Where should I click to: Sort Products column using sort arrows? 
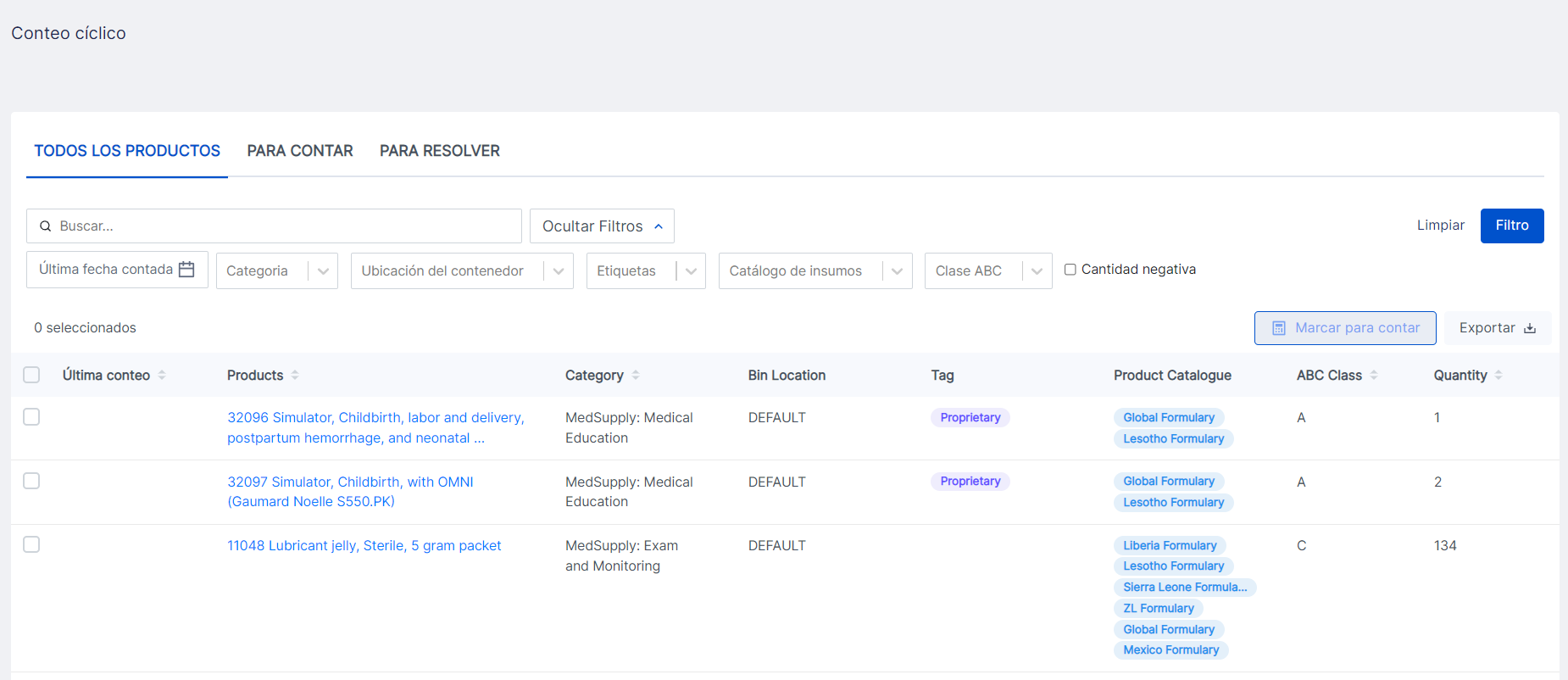(x=295, y=375)
